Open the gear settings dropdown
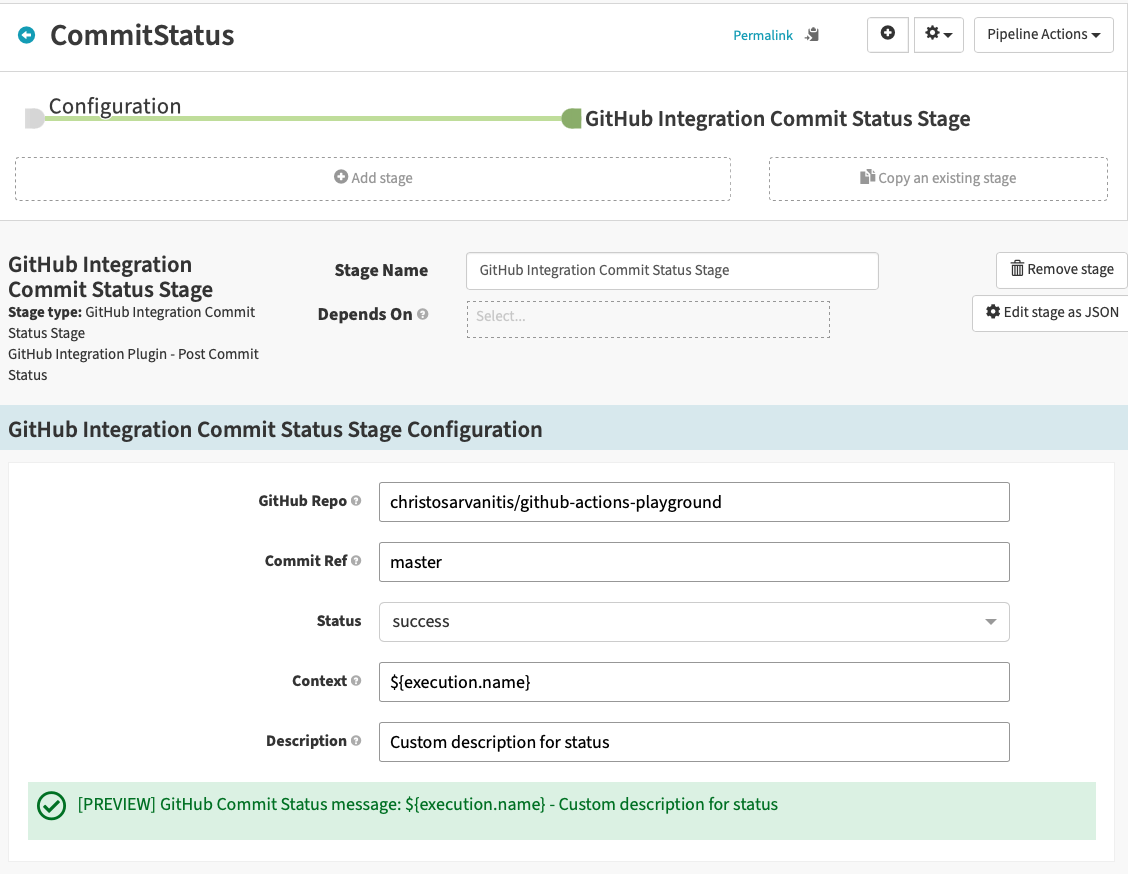Image resolution: width=1128 pixels, height=874 pixels. tap(938, 34)
